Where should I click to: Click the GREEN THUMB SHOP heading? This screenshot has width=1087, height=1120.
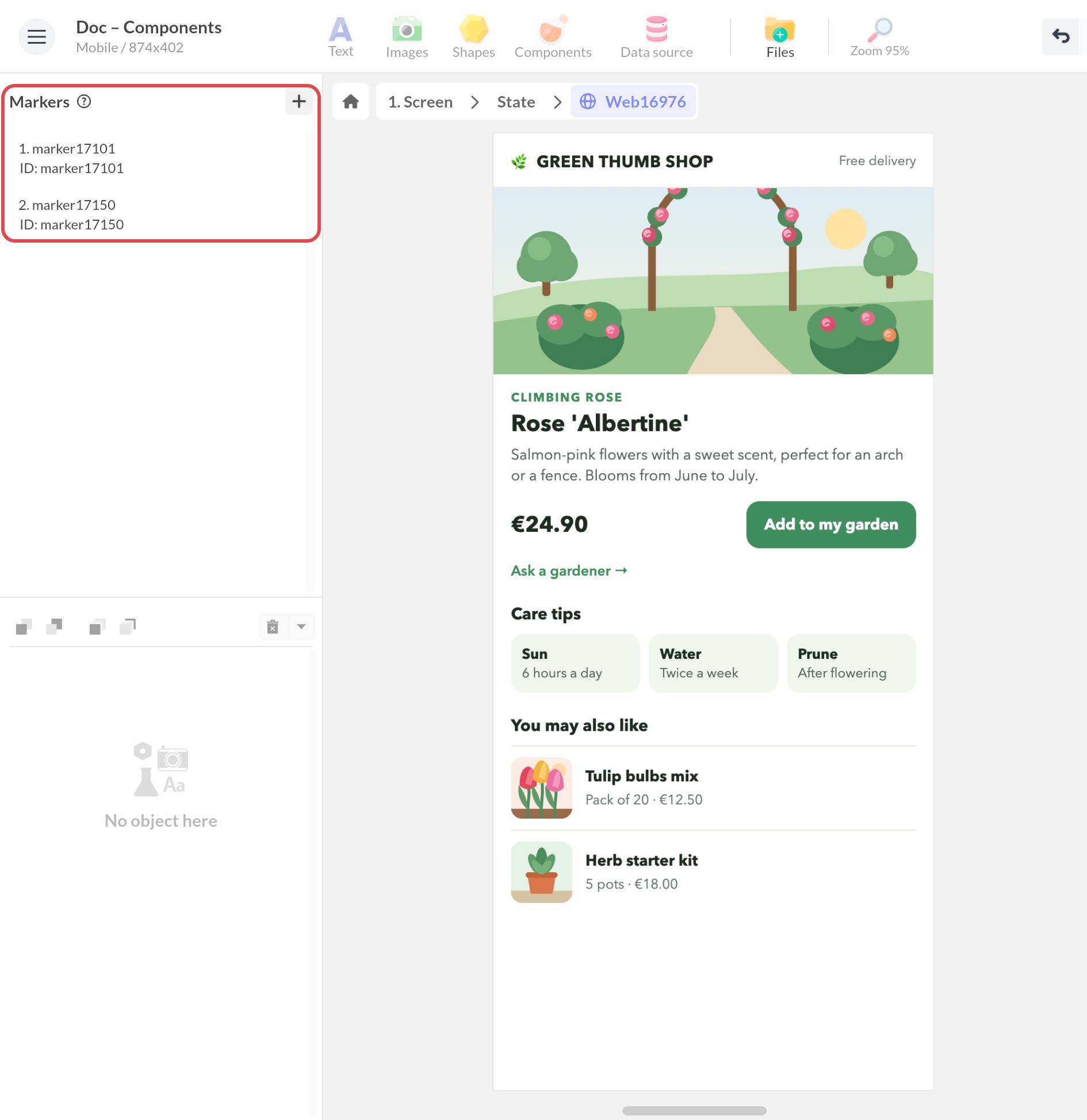click(x=624, y=162)
